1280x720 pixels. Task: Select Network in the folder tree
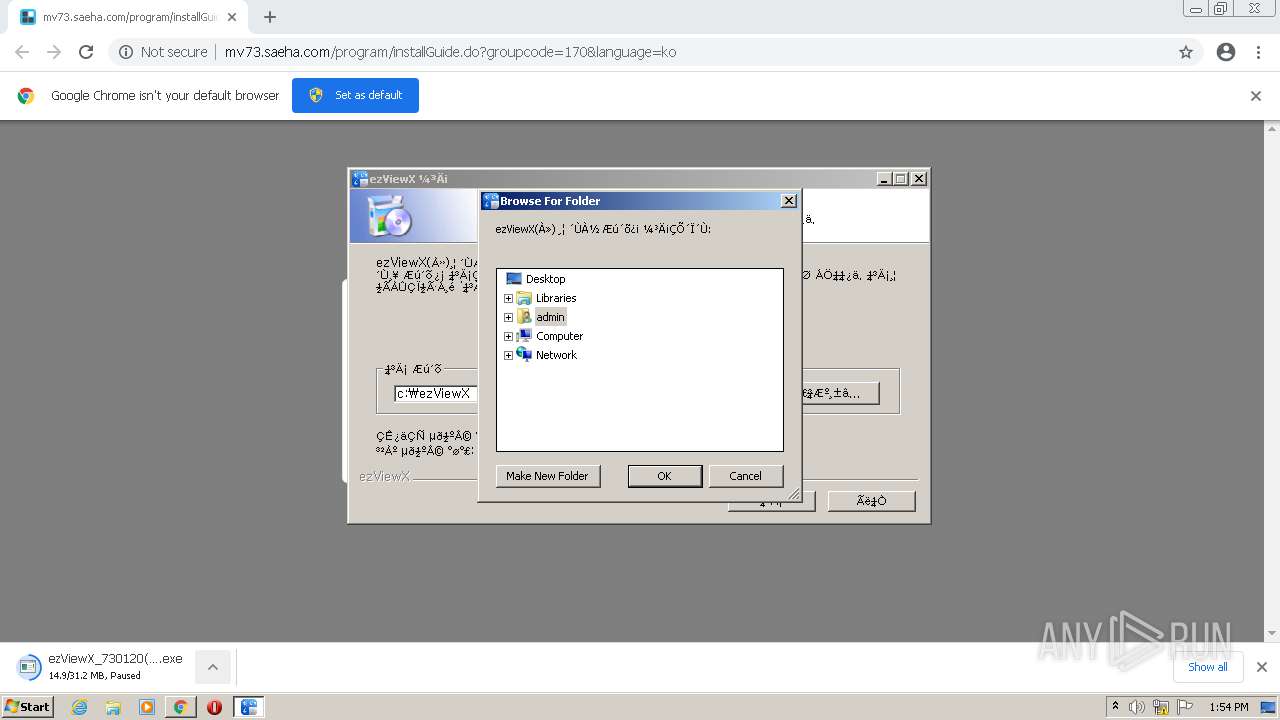556,355
